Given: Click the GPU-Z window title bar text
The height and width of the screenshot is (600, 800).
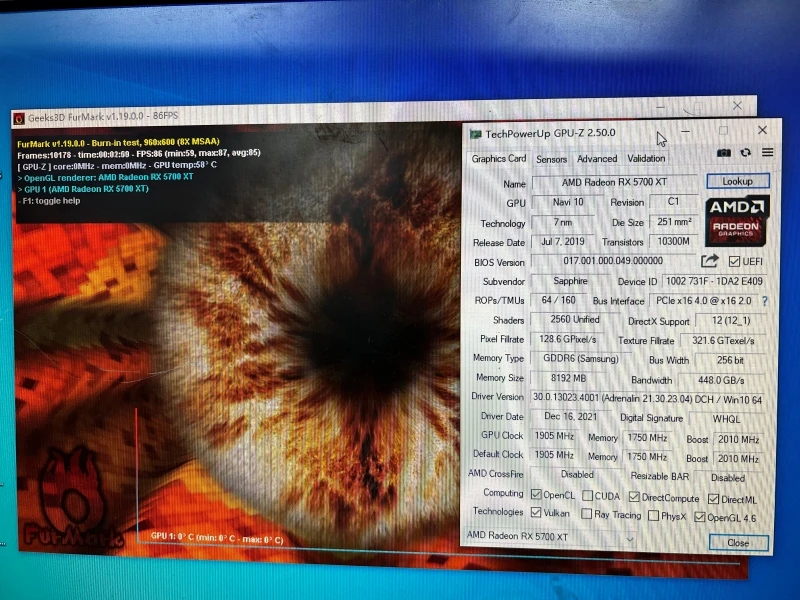Looking at the screenshot, I should [x=551, y=134].
